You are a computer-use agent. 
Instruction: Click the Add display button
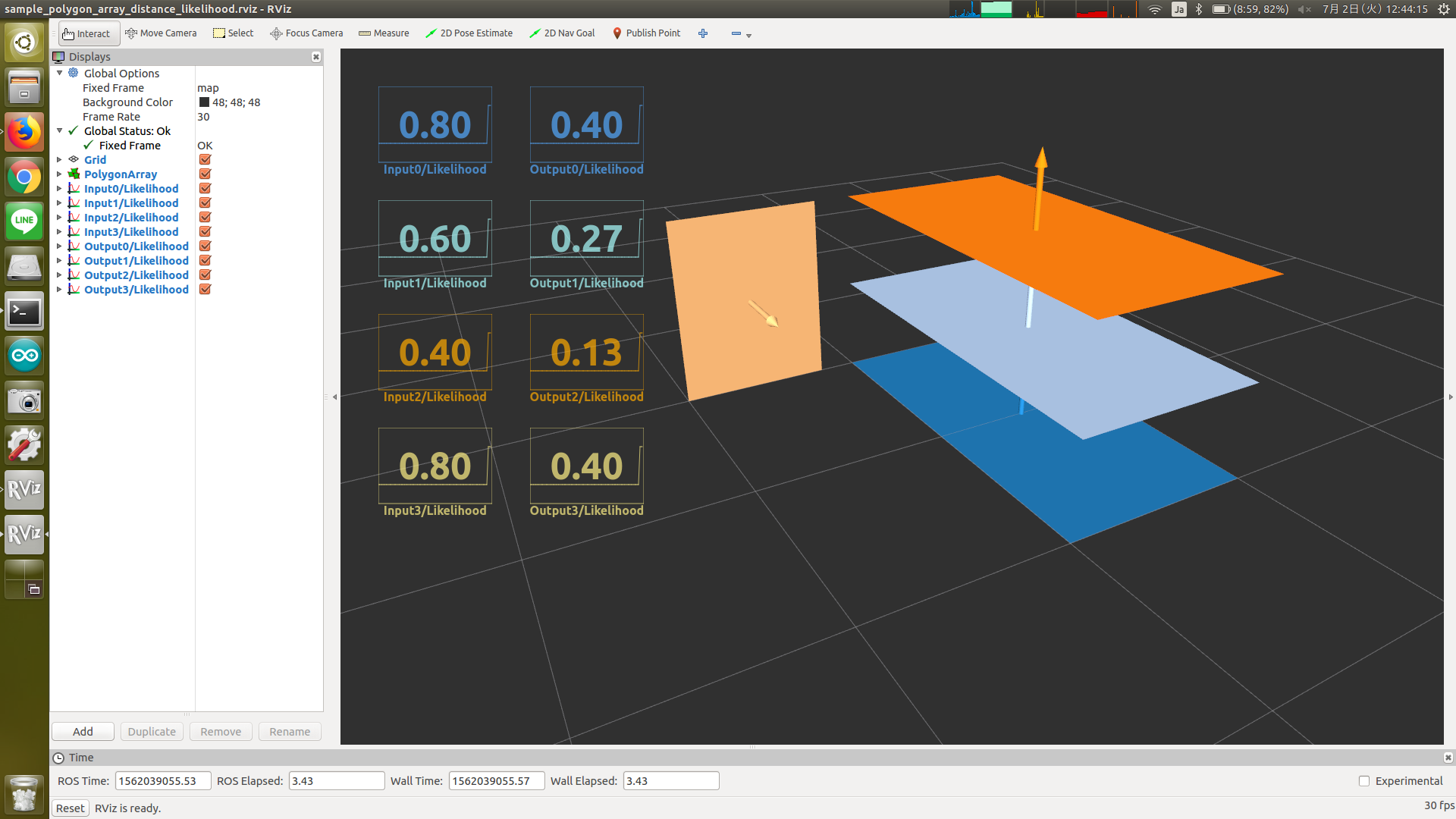coord(83,732)
